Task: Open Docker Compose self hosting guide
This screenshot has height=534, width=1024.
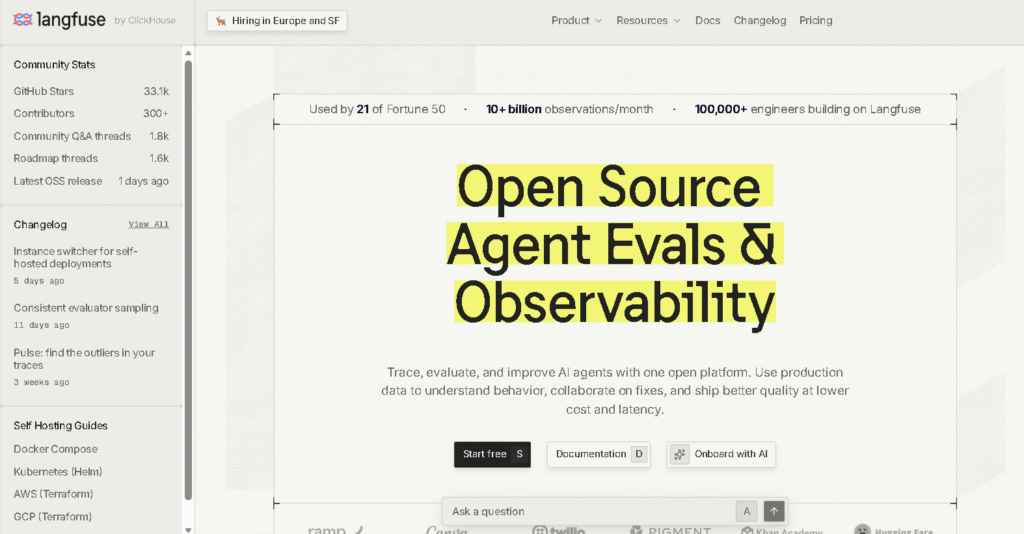Action: [56, 449]
